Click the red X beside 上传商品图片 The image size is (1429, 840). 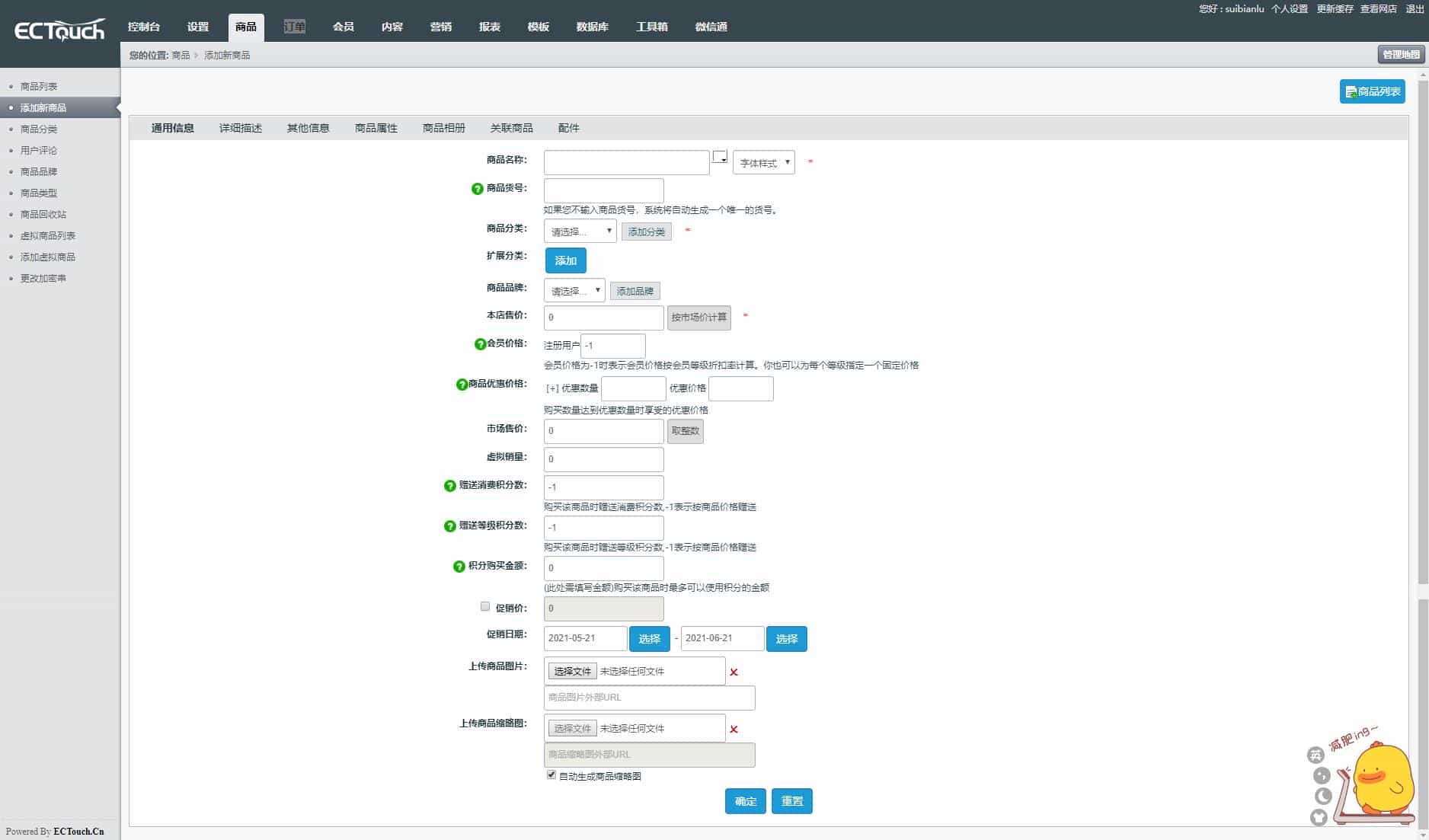click(x=734, y=672)
